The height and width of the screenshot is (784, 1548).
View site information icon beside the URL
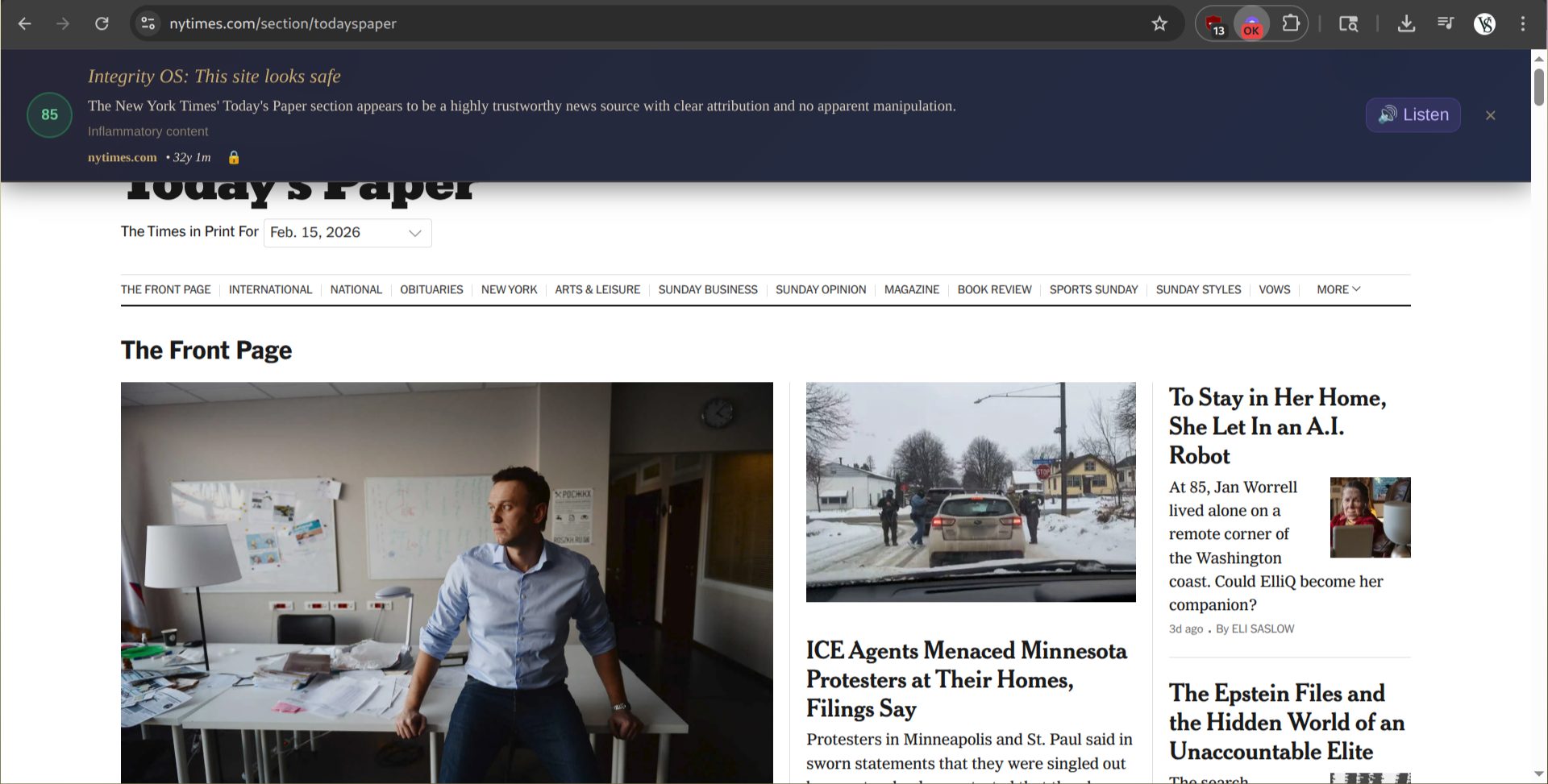[x=148, y=23]
